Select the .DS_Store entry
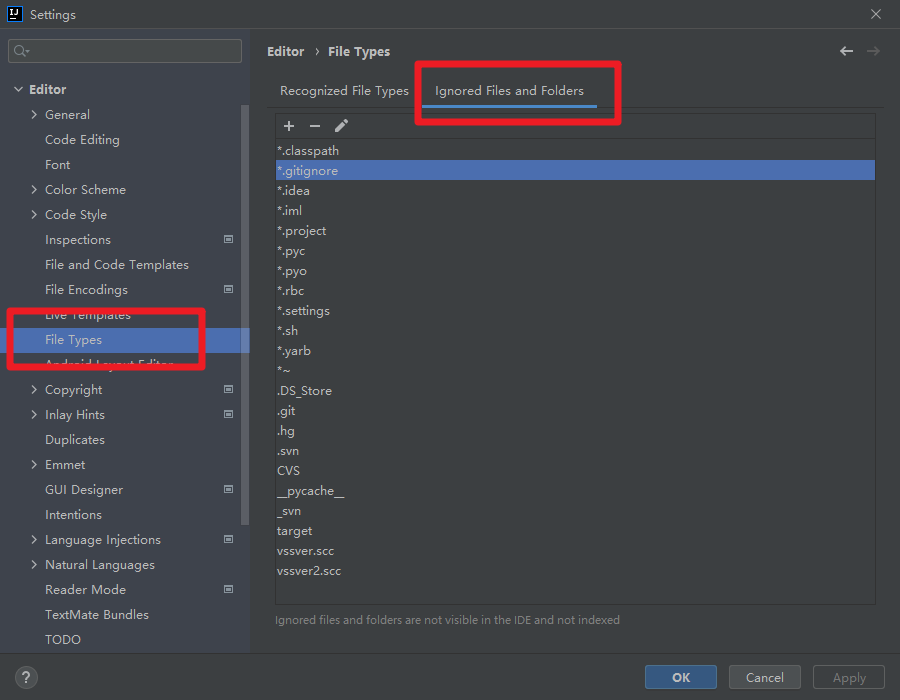900x700 pixels. pos(575,391)
